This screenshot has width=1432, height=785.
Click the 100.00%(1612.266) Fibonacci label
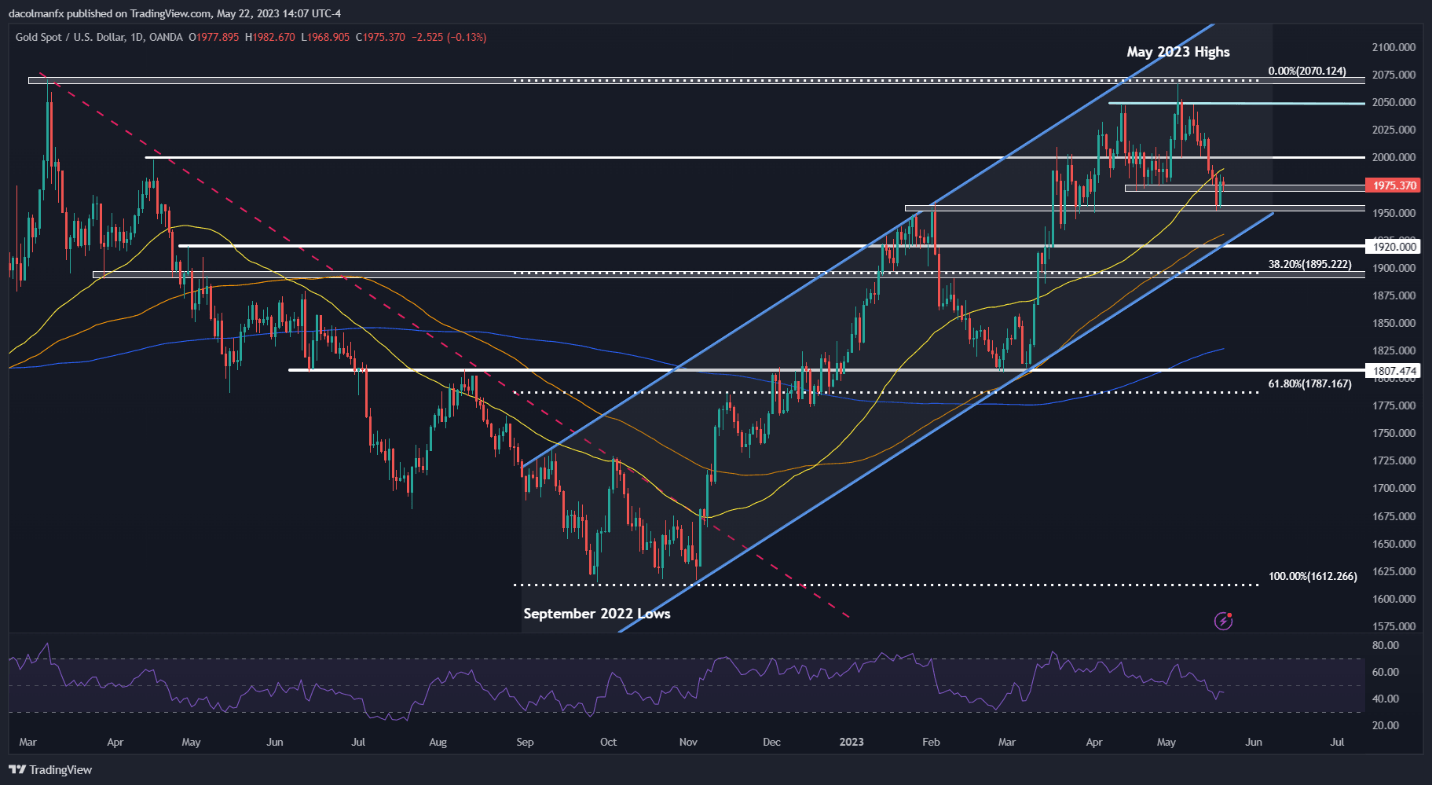click(x=1313, y=576)
